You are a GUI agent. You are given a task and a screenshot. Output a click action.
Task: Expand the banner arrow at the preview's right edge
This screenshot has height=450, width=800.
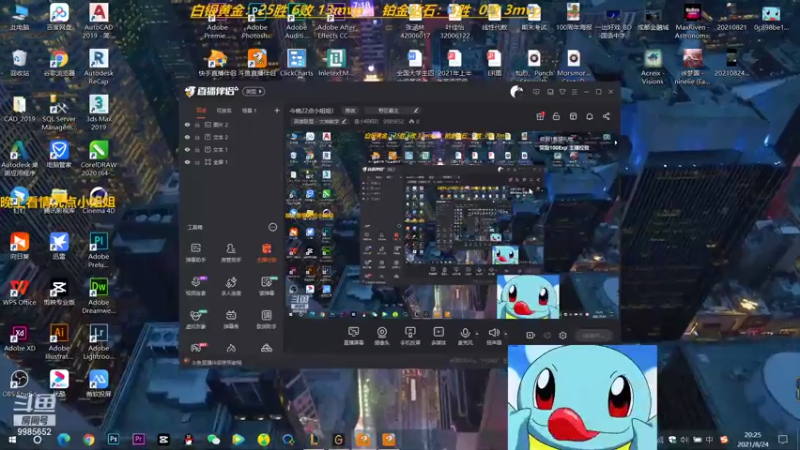(x=616, y=143)
